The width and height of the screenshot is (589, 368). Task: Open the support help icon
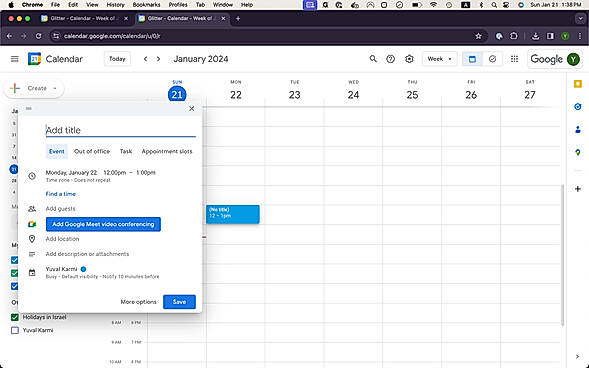coord(391,59)
